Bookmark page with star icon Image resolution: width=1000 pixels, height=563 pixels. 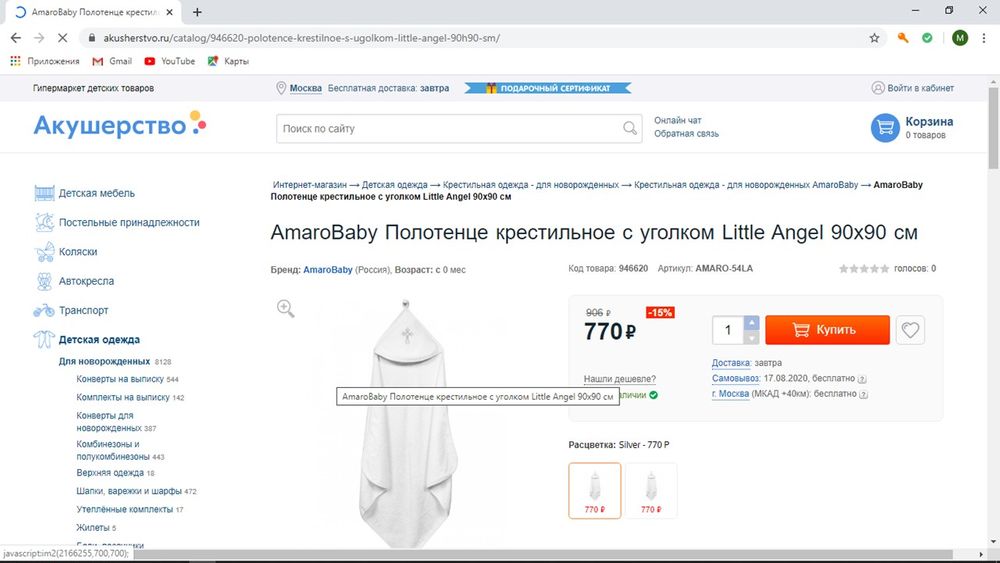875,38
